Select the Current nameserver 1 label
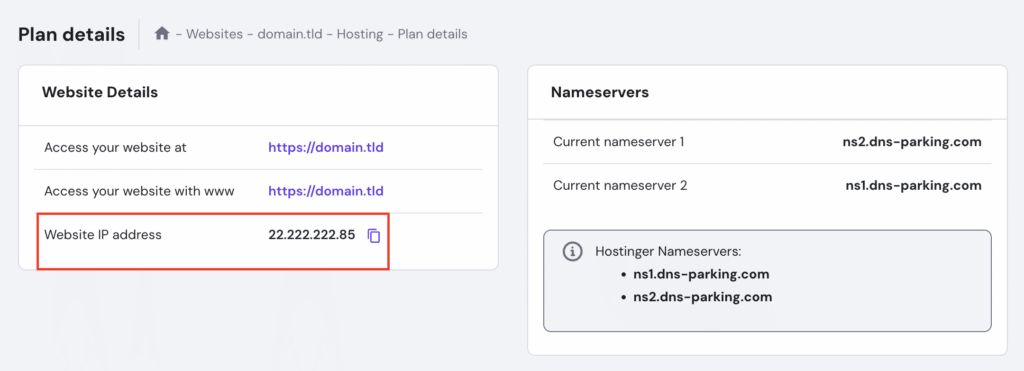Image resolution: width=1024 pixels, height=371 pixels. coord(618,141)
